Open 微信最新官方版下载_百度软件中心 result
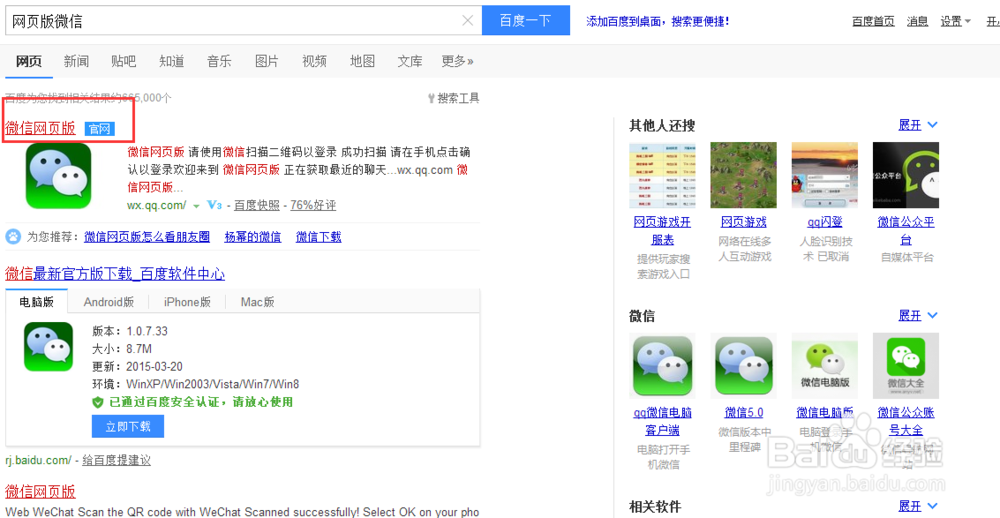This screenshot has height=518, width=1000. point(115,274)
